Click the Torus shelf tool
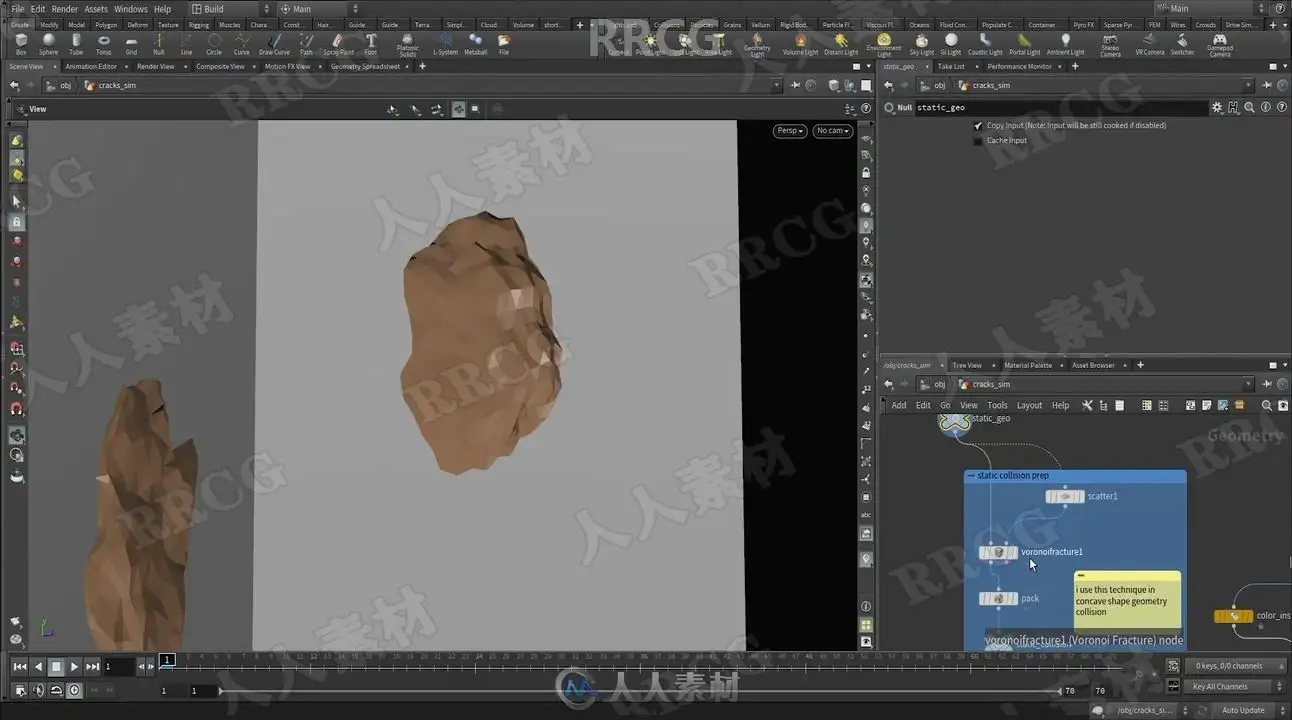Screen dimensions: 1292x720 [x=103, y=43]
